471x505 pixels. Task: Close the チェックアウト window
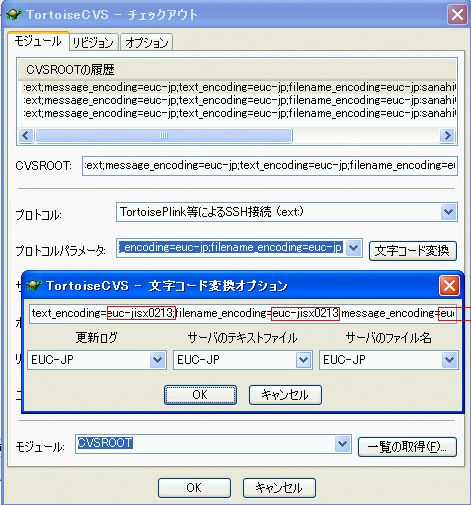(457, 15)
